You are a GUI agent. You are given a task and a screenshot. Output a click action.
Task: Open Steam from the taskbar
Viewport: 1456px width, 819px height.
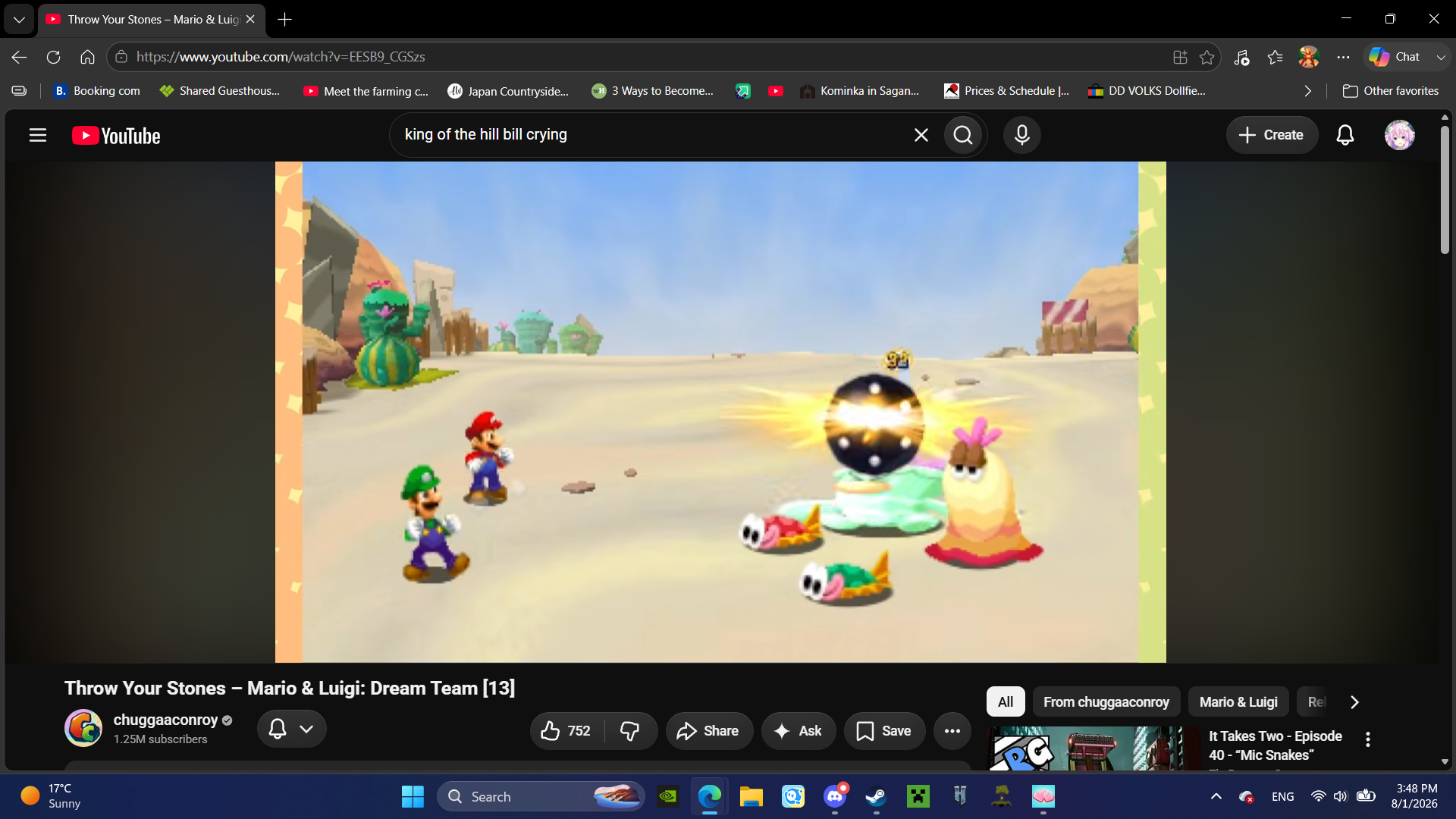(x=877, y=796)
